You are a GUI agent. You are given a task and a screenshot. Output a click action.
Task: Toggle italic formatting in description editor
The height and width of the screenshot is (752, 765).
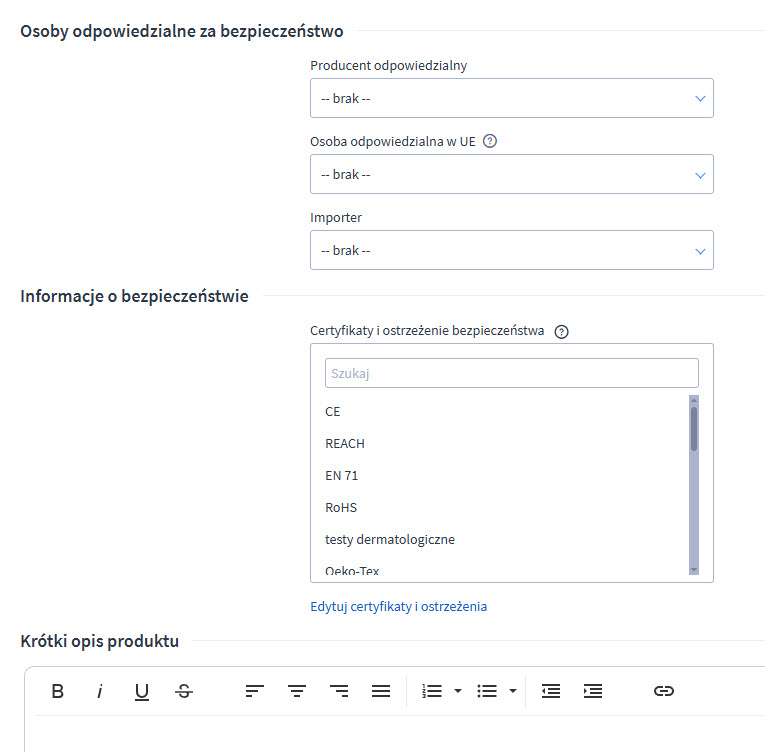100,691
